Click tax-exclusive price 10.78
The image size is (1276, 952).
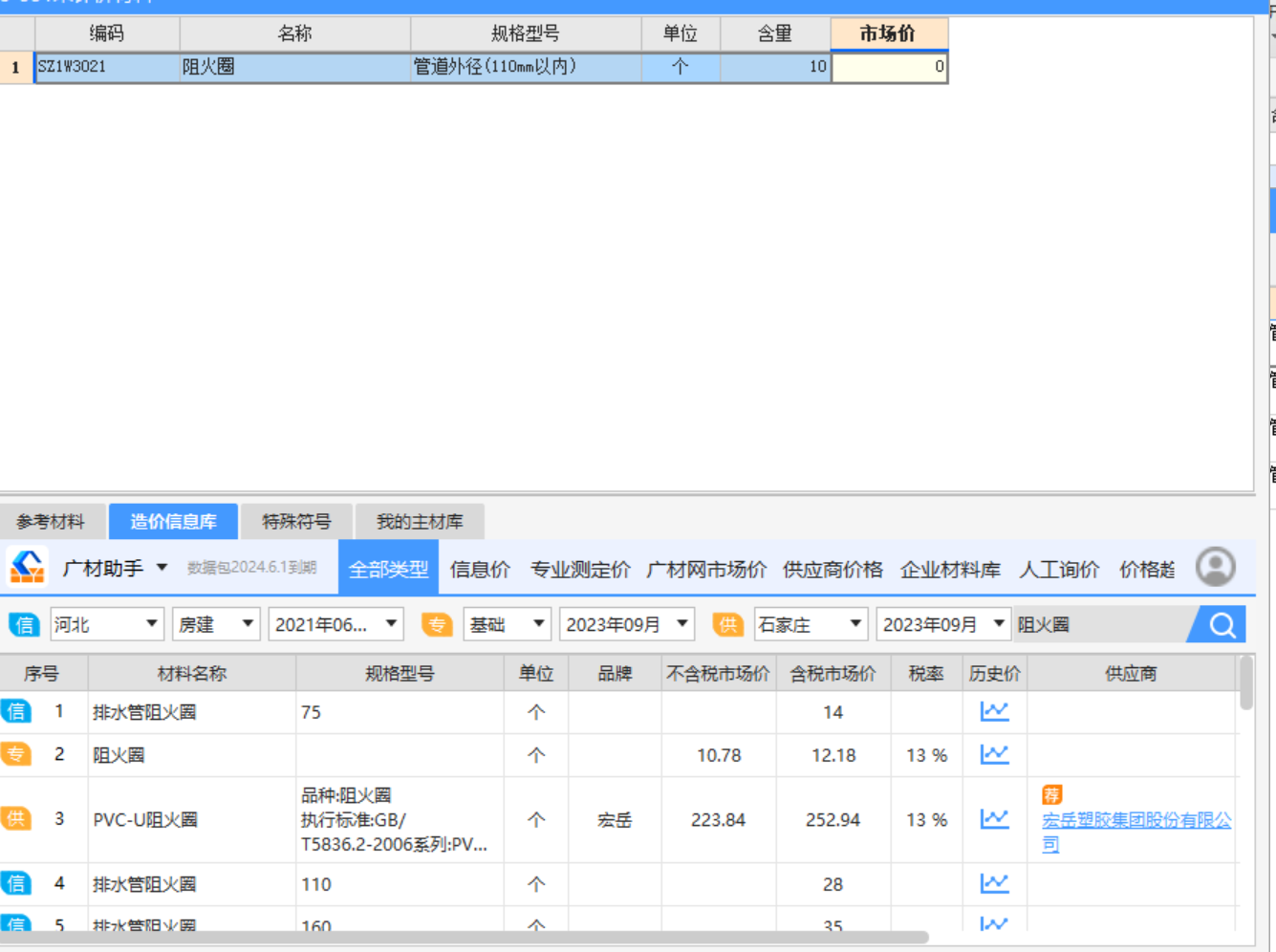(719, 755)
